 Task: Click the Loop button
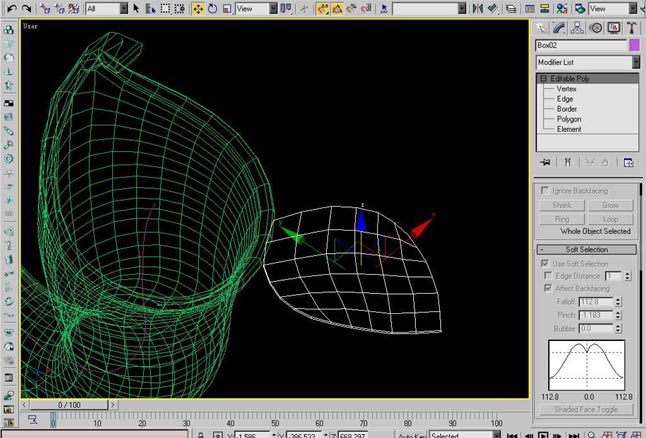(611, 219)
